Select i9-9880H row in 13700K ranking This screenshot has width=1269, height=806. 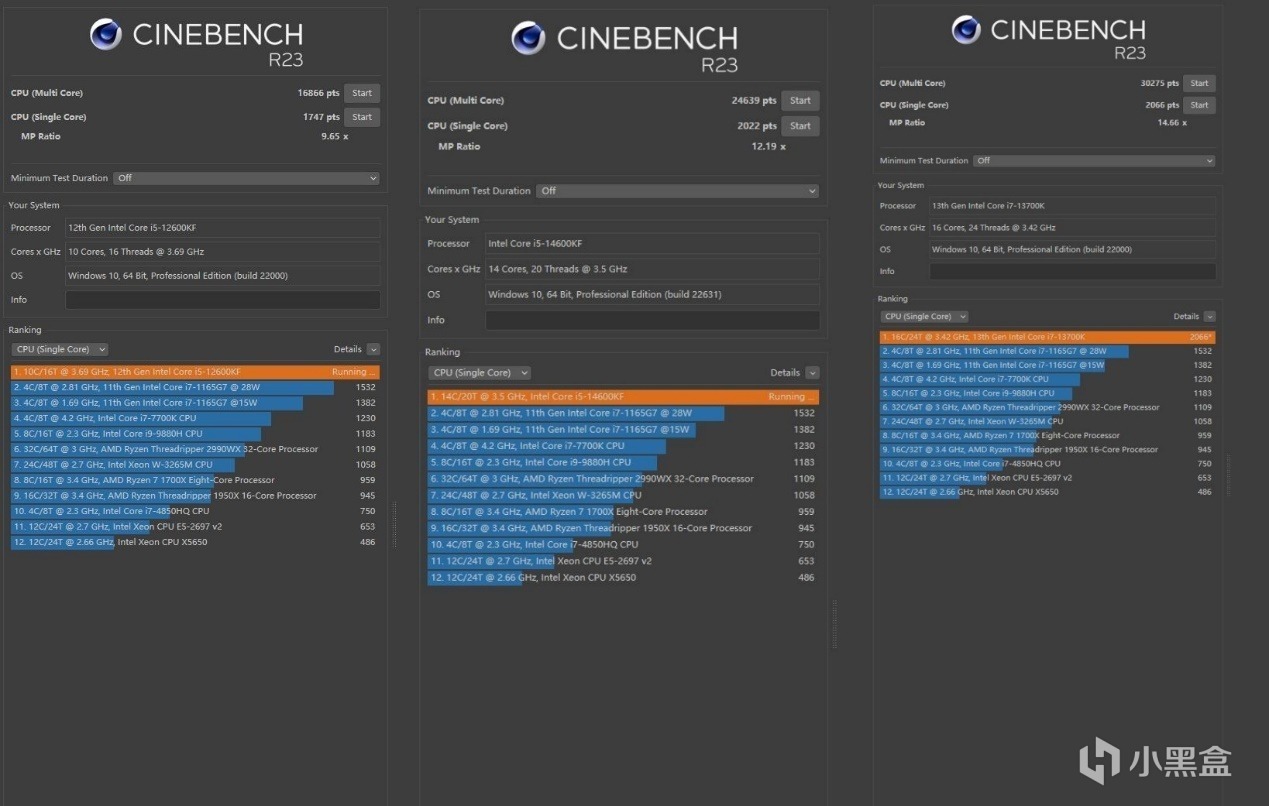(x=1048, y=393)
